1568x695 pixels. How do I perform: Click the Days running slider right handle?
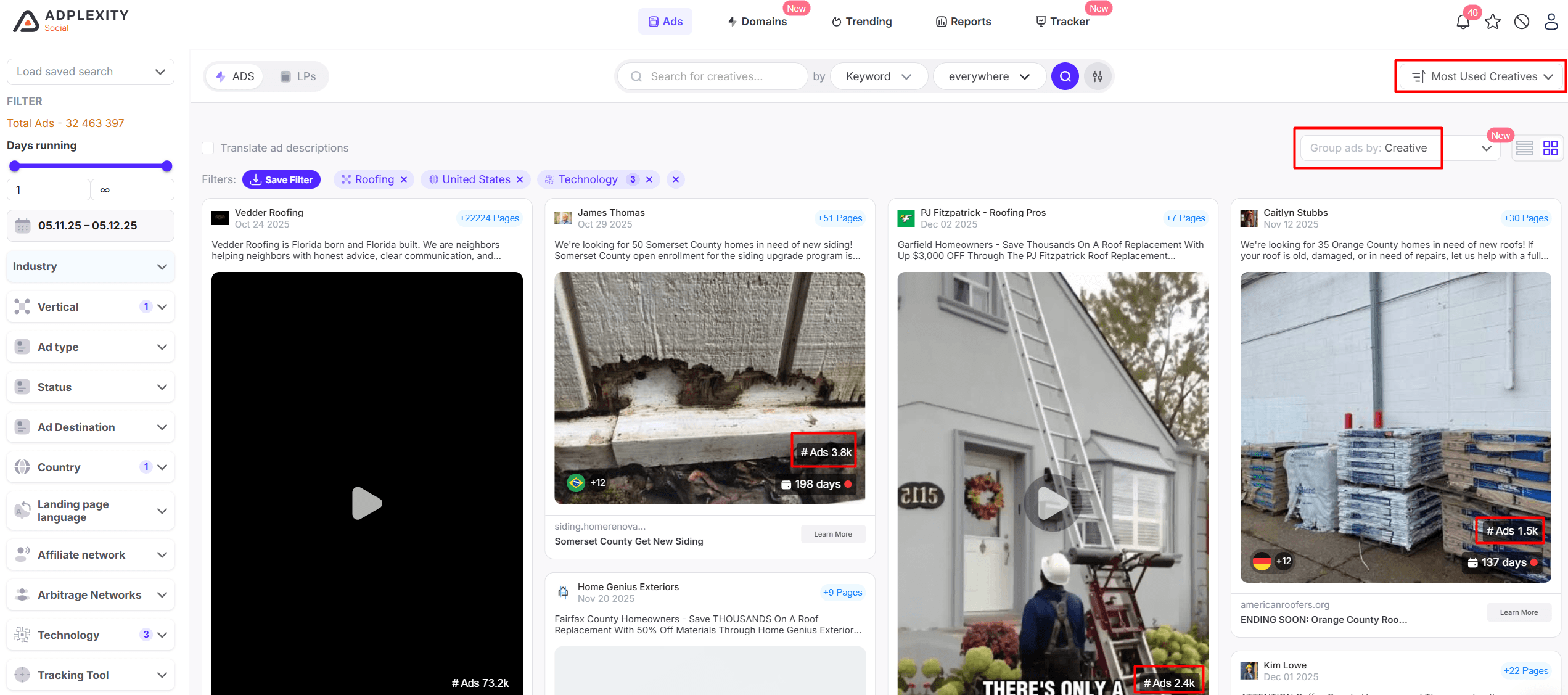point(166,166)
